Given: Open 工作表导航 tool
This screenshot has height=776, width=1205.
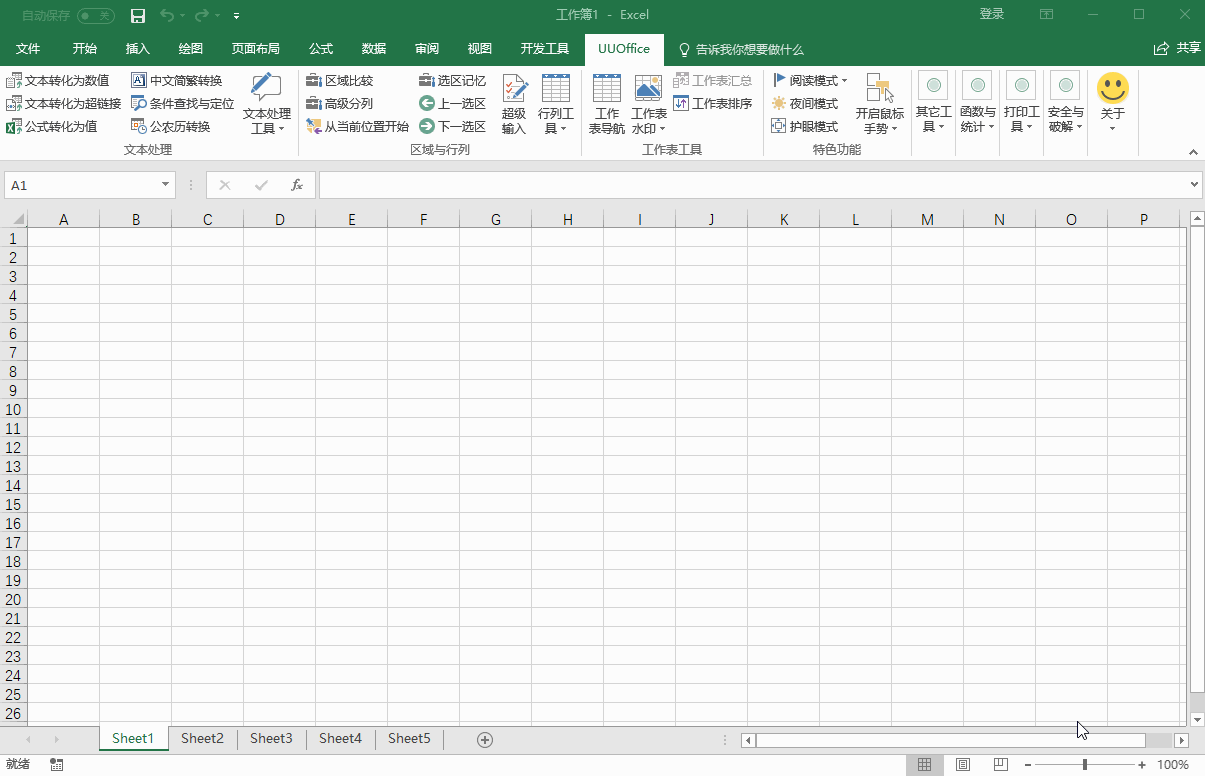Looking at the screenshot, I should tap(606, 104).
